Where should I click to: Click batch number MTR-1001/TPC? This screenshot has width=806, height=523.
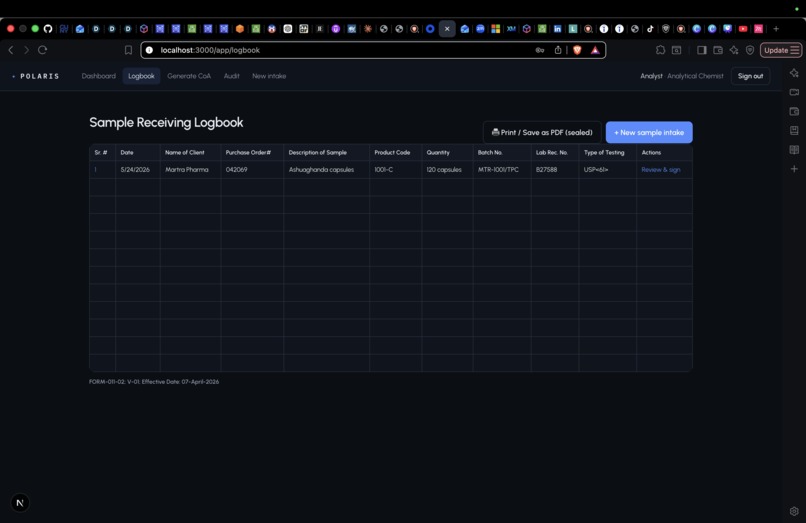[x=498, y=170]
